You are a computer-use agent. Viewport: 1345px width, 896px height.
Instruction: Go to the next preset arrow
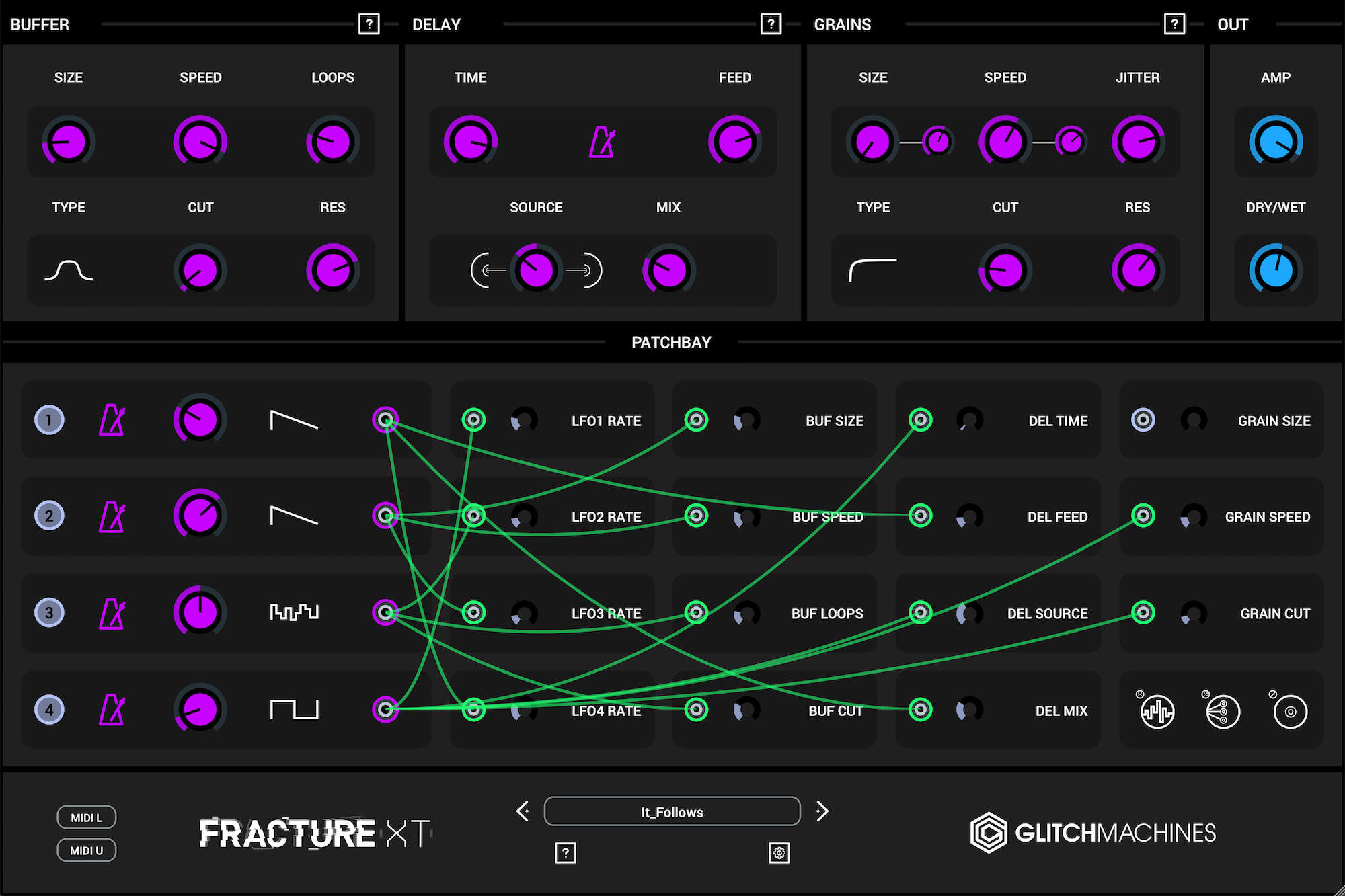coord(822,811)
